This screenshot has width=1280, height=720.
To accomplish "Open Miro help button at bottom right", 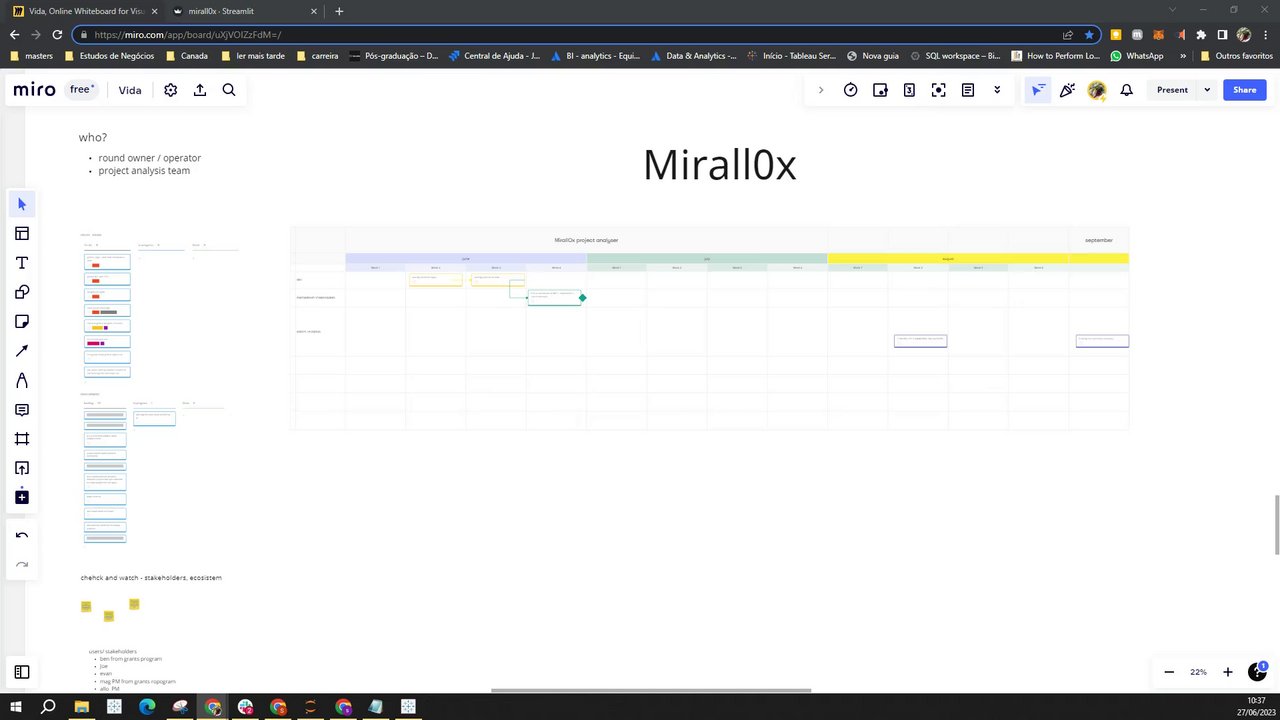I will 1257,672.
